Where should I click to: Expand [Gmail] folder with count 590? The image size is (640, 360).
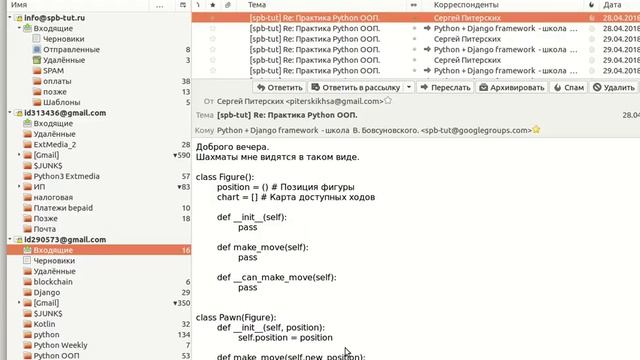19,155
